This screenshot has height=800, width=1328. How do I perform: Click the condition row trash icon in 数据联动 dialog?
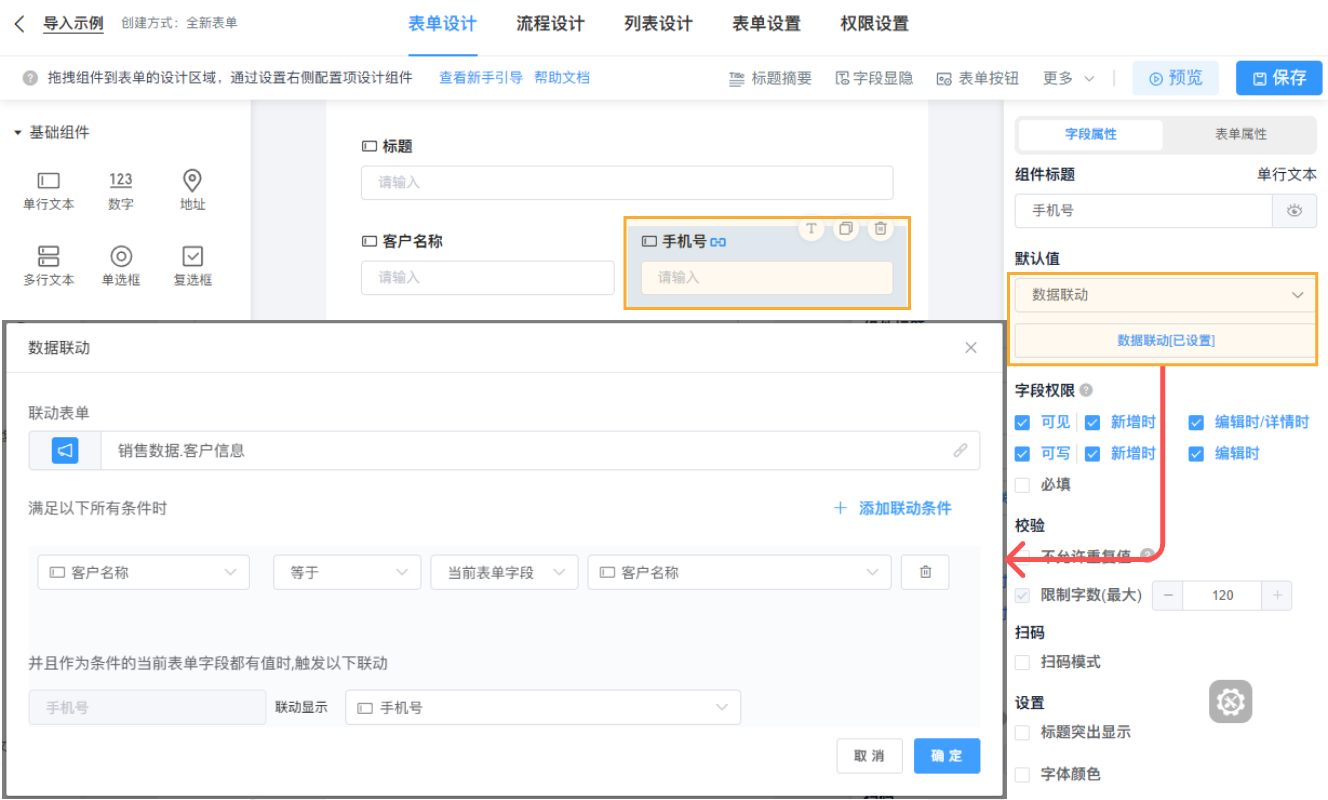925,572
